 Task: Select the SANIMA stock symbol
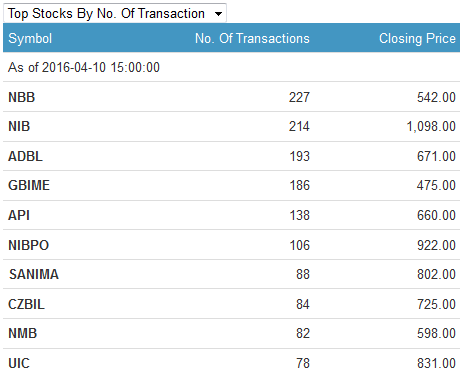coord(34,274)
